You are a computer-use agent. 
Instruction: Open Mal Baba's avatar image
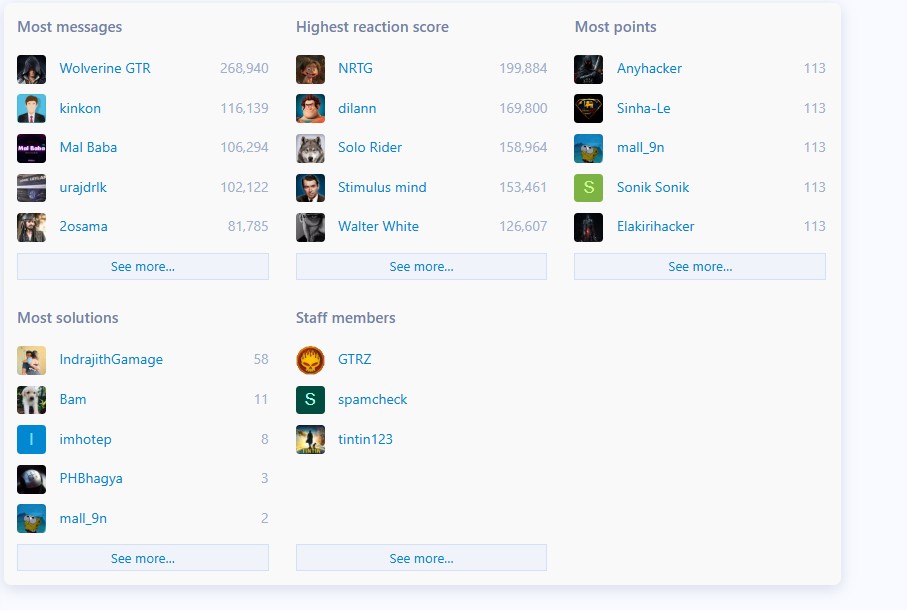point(31,148)
